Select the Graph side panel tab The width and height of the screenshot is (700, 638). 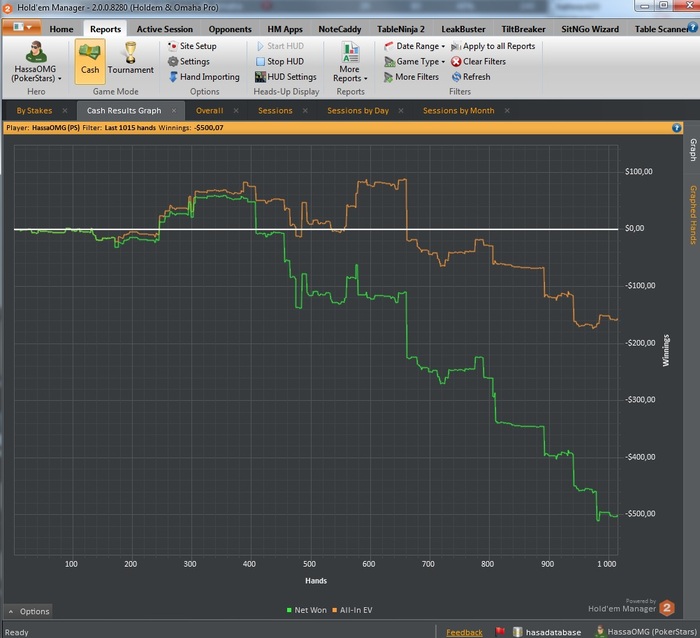coord(693,150)
